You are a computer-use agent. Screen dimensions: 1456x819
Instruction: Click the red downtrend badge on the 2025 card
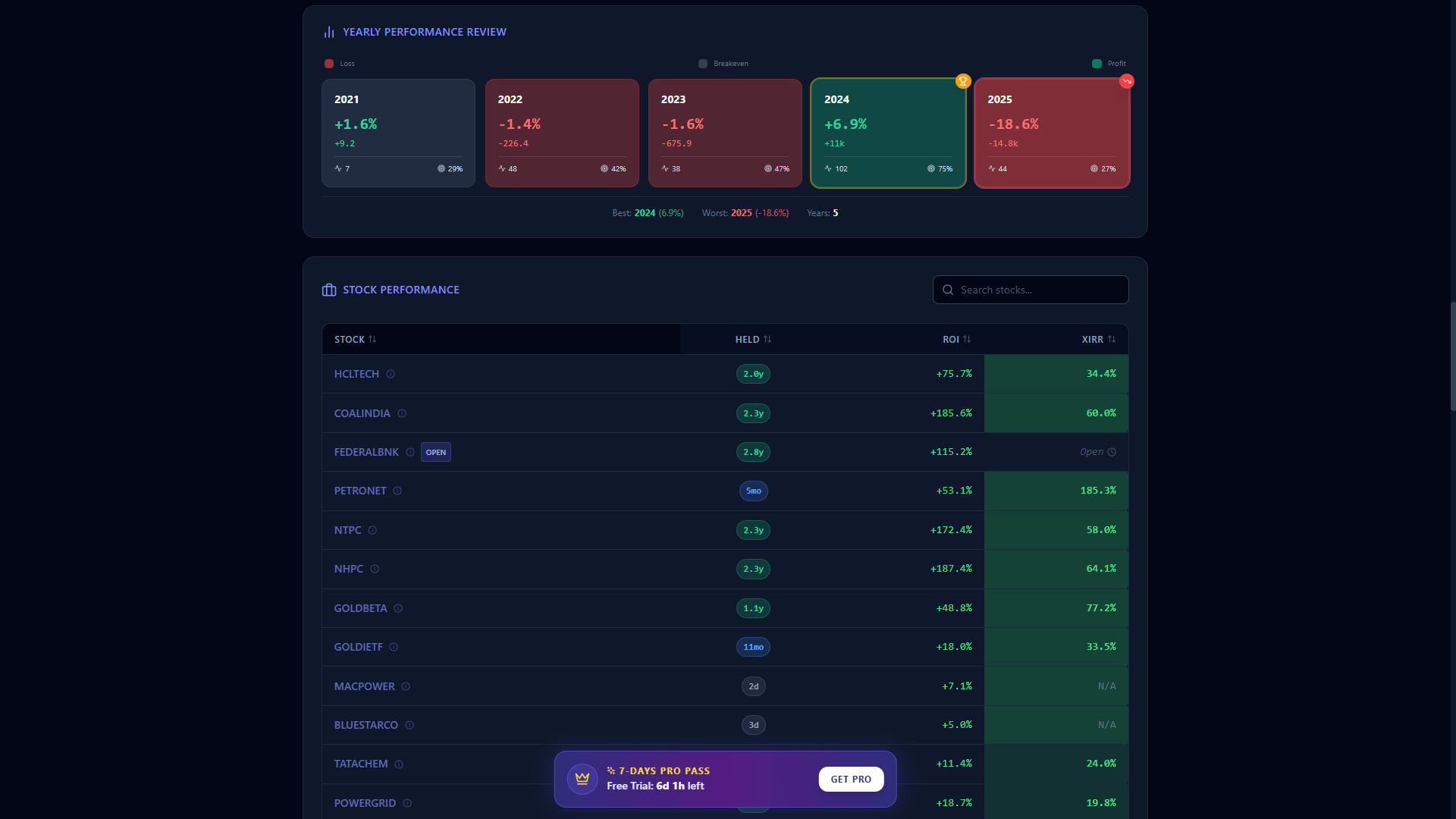coord(1127,81)
